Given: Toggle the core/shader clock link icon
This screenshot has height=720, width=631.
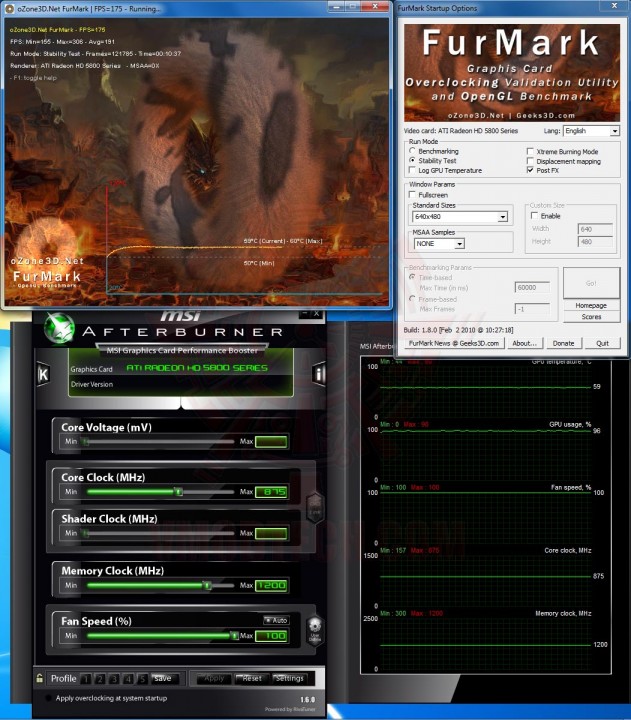Looking at the screenshot, I should 315,507.
